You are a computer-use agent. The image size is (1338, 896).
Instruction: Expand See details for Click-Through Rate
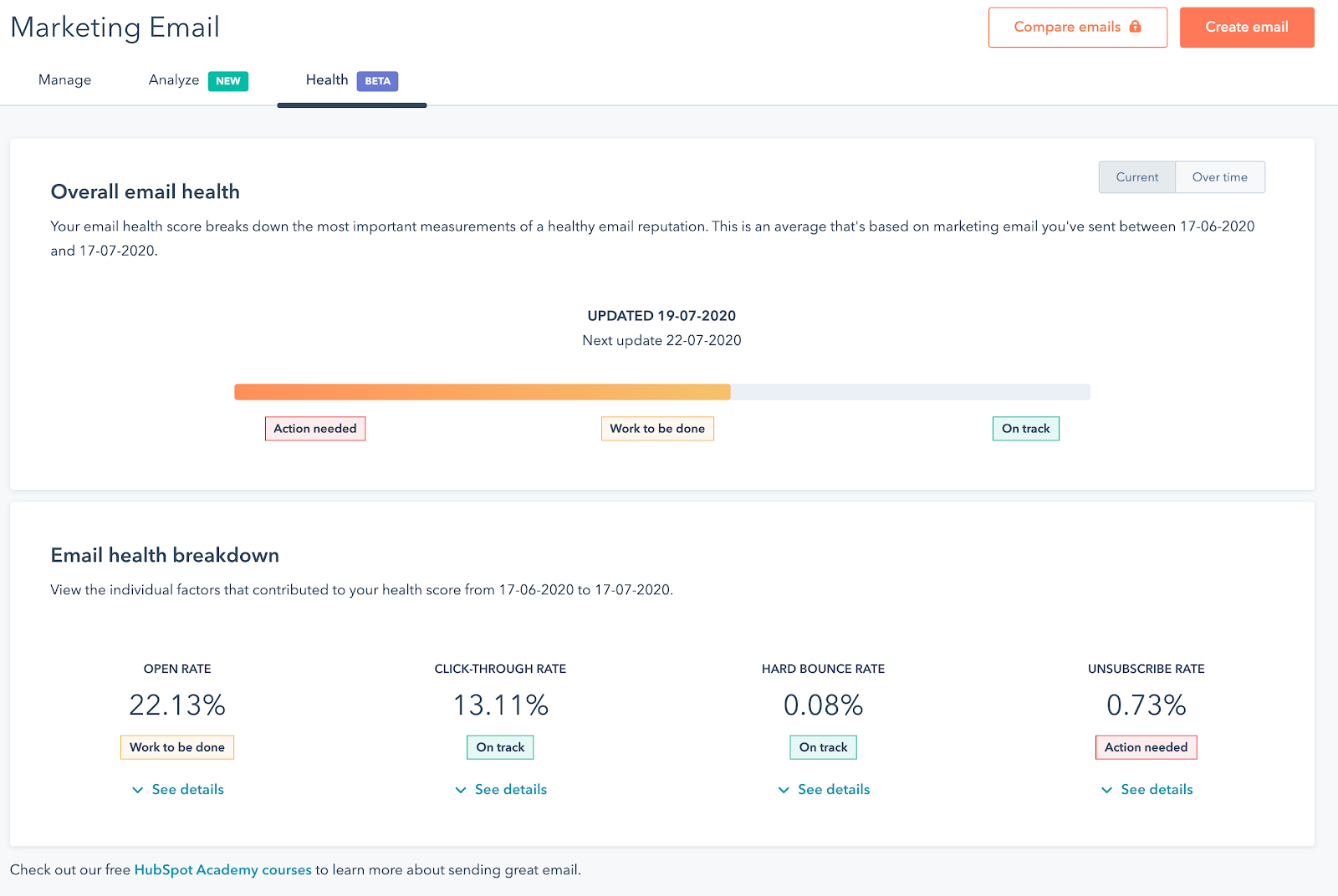tap(510, 790)
